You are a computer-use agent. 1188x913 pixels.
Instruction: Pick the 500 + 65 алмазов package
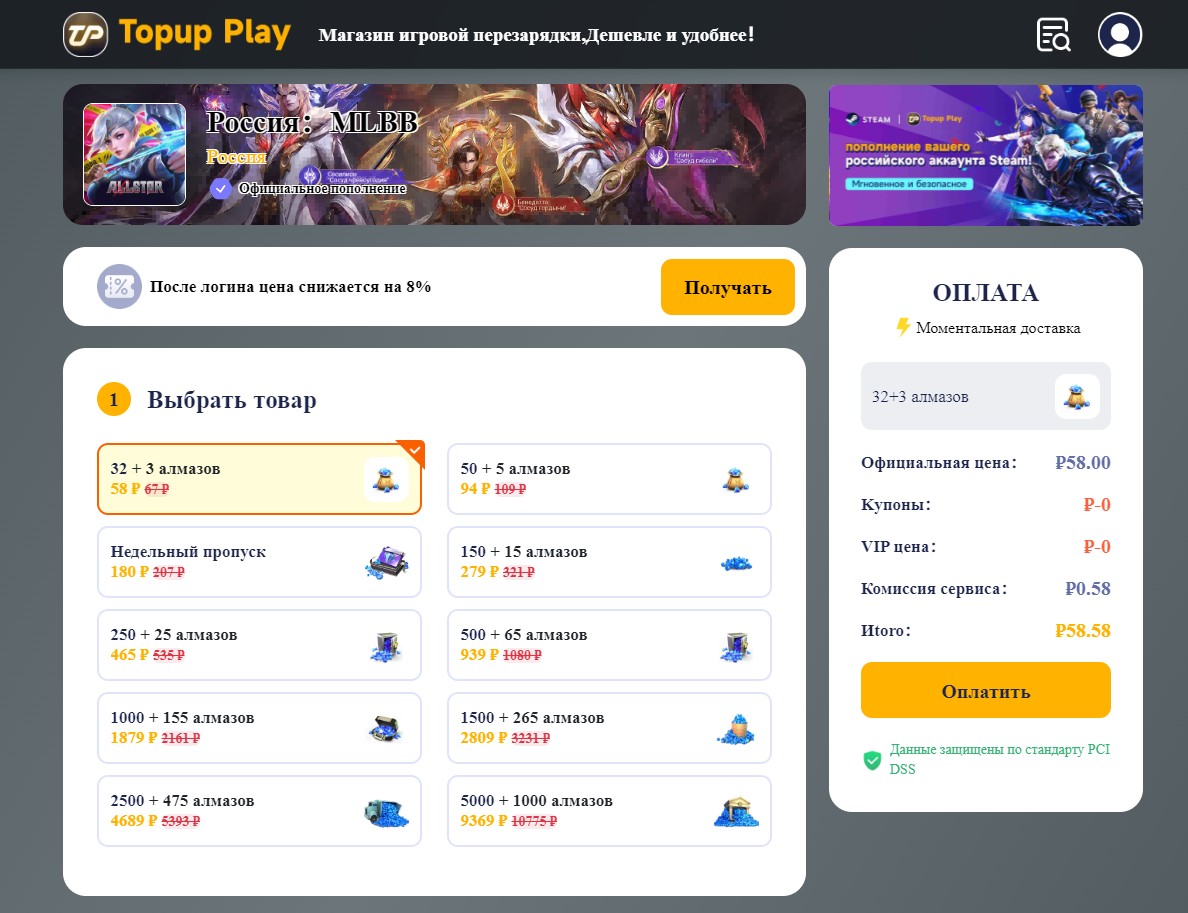pos(609,645)
